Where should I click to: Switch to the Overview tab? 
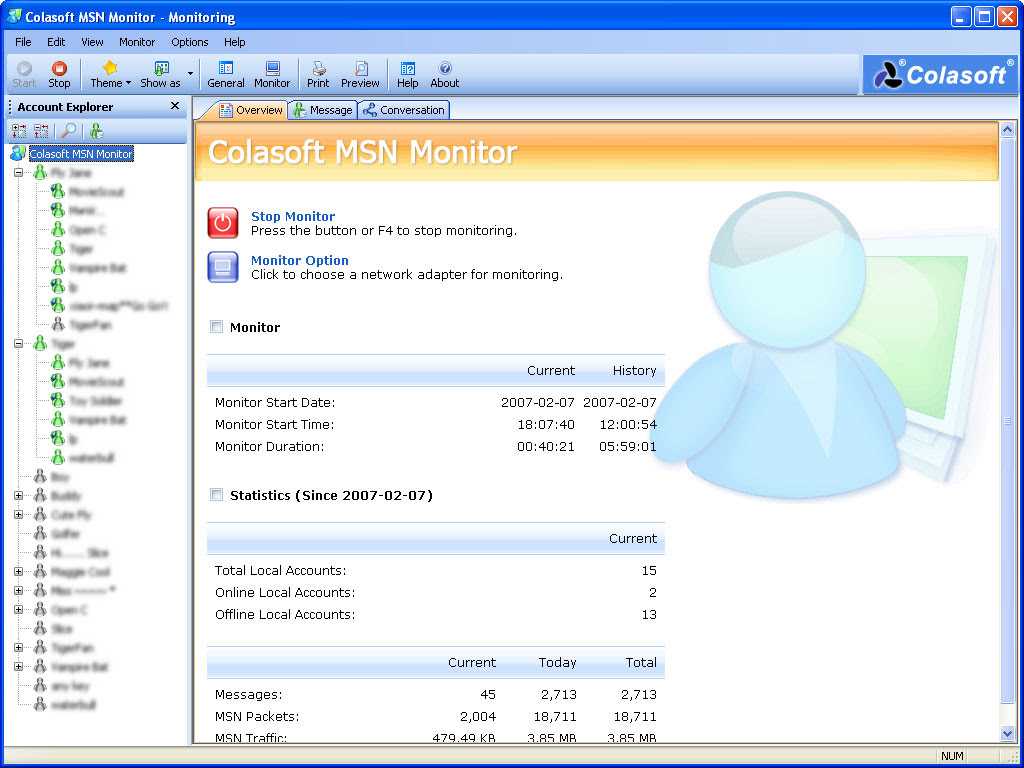point(251,110)
